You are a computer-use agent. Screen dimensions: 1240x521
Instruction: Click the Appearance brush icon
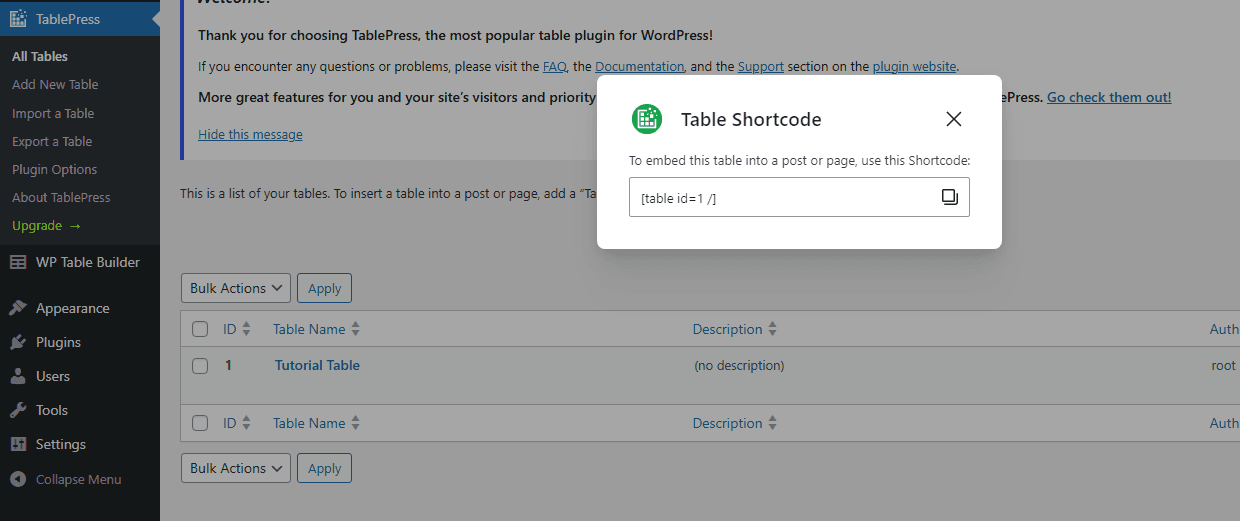point(18,308)
